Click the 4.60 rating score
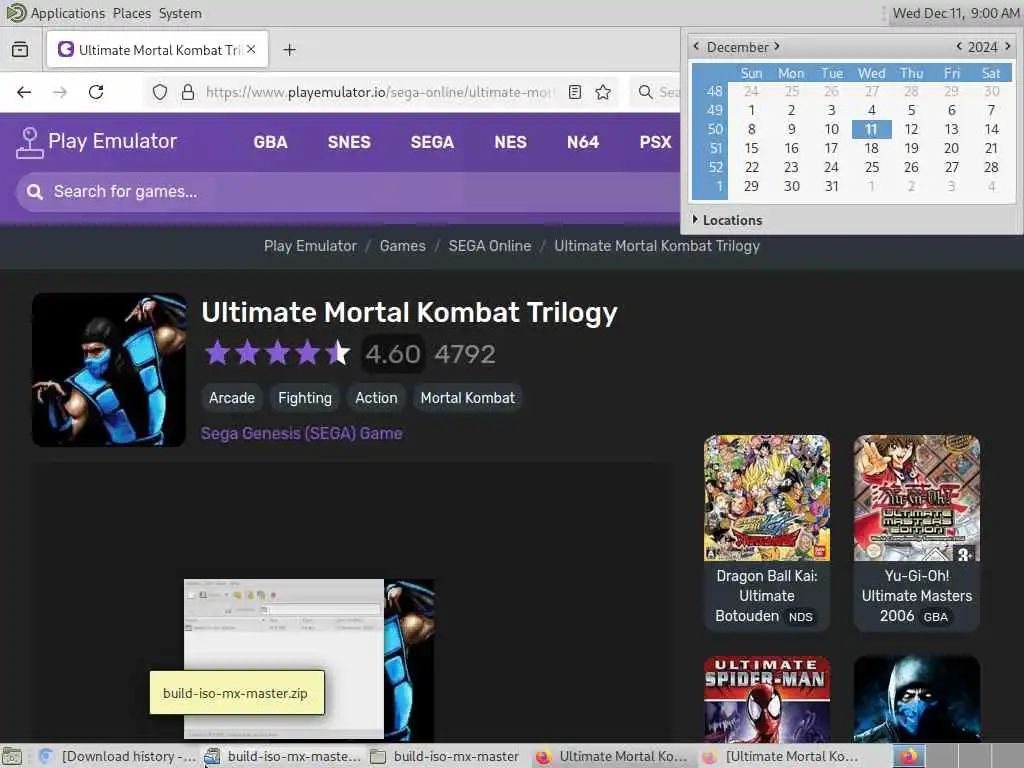1024x768 pixels. tap(393, 354)
